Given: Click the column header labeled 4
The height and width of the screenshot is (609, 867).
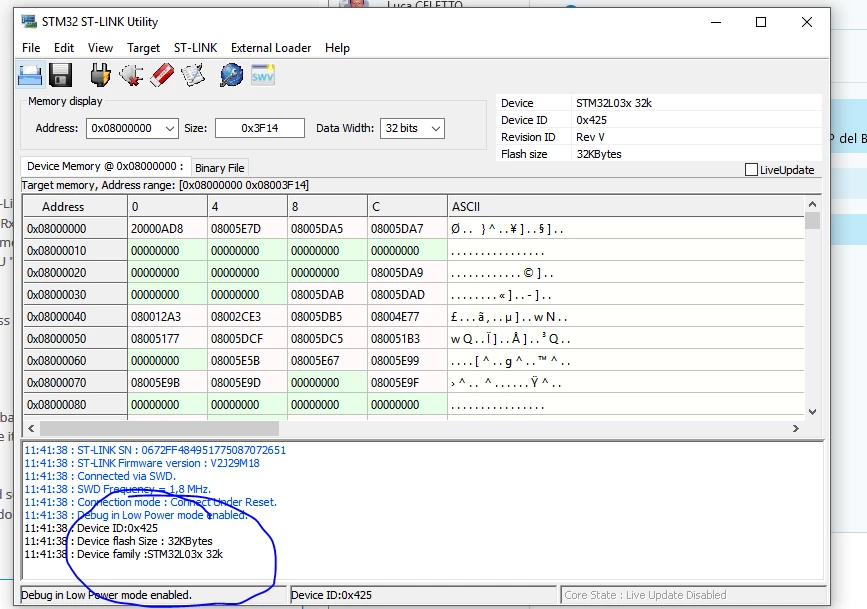Looking at the screenshot, I should click(x=247, y=207).
